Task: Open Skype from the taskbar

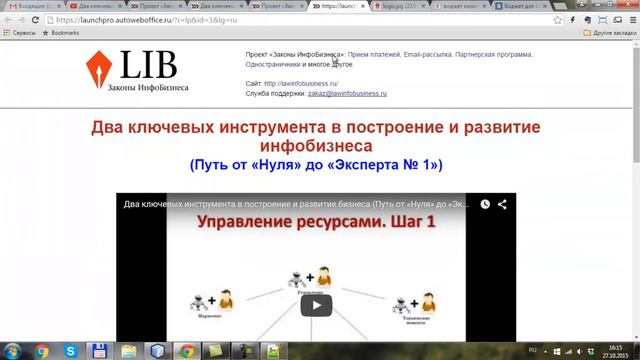Action: coord(70,351)
